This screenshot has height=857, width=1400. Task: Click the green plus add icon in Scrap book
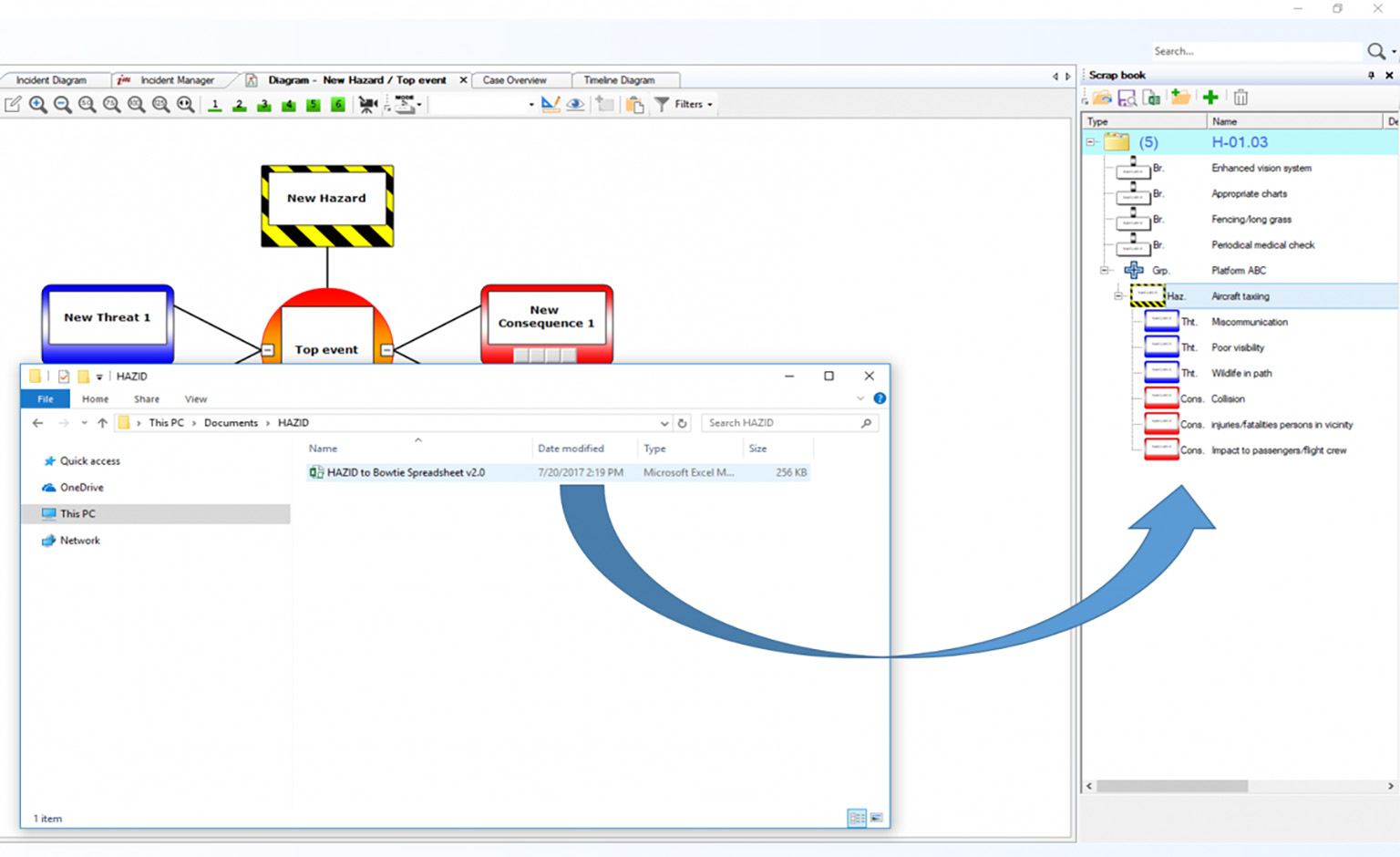[x=1210, y=98]
